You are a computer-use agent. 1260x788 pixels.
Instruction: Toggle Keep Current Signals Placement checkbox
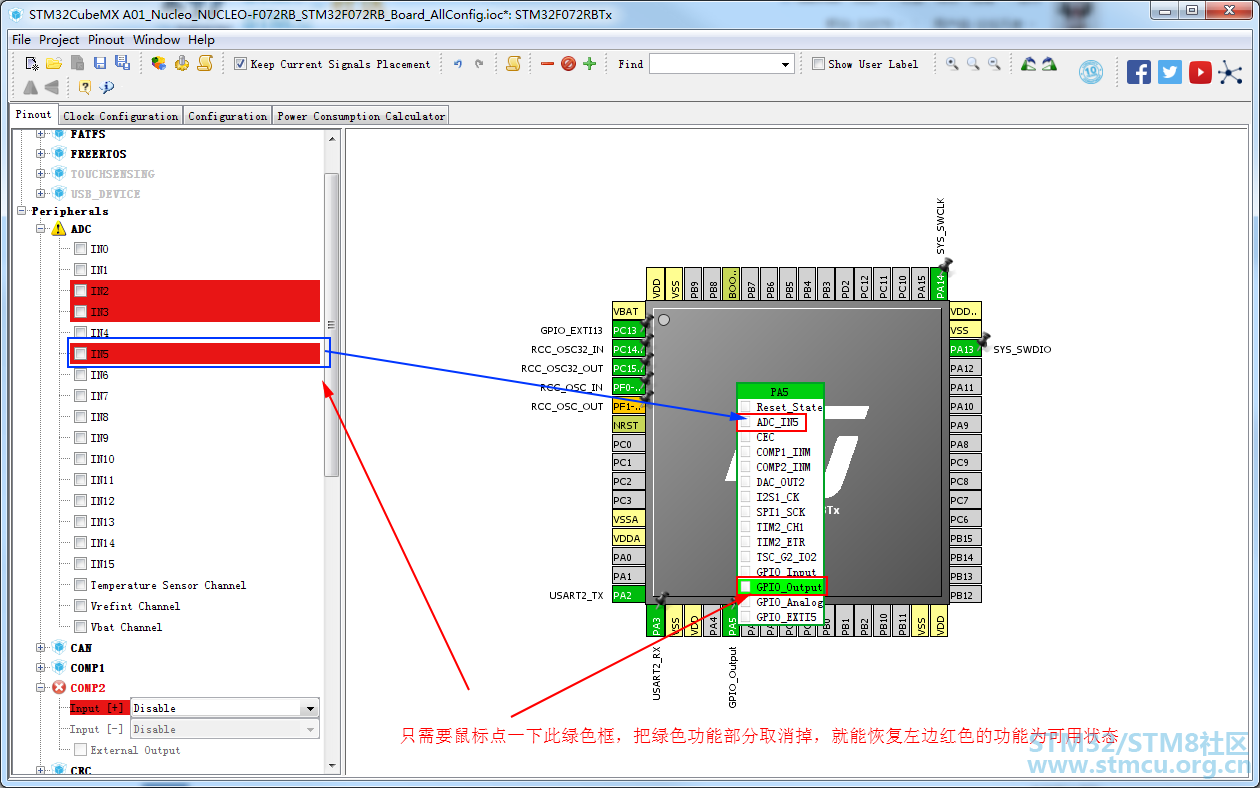tap(240, 64)
